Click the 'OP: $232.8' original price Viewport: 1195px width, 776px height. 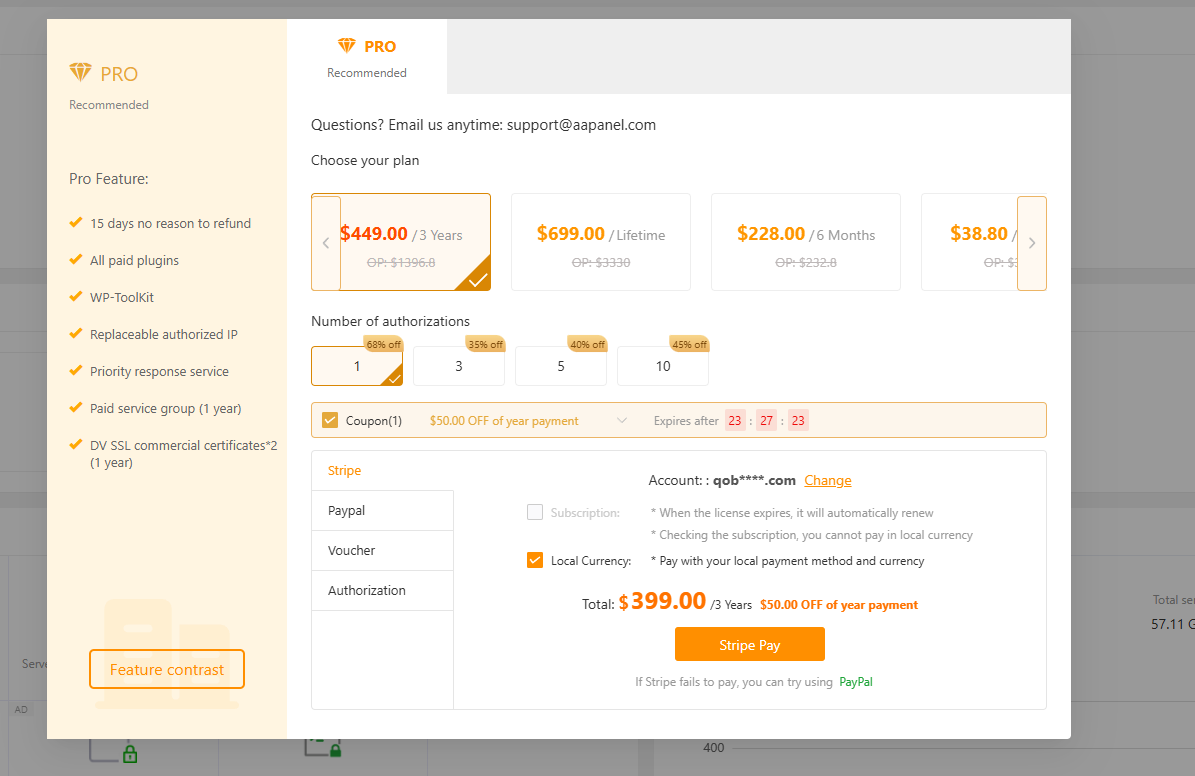[806, 262]
